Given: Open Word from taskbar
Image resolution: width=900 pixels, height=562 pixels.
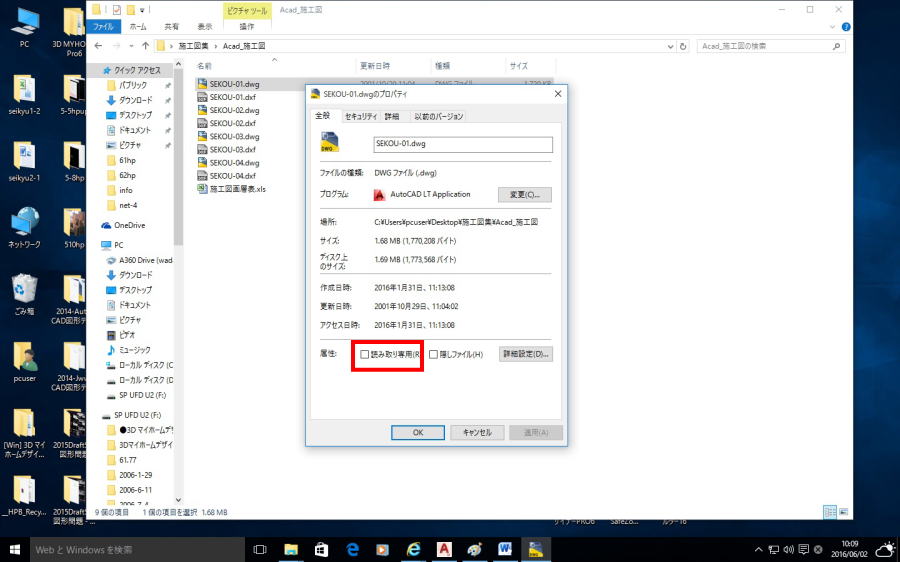Looking at the screenshot, I should (505, 549).
